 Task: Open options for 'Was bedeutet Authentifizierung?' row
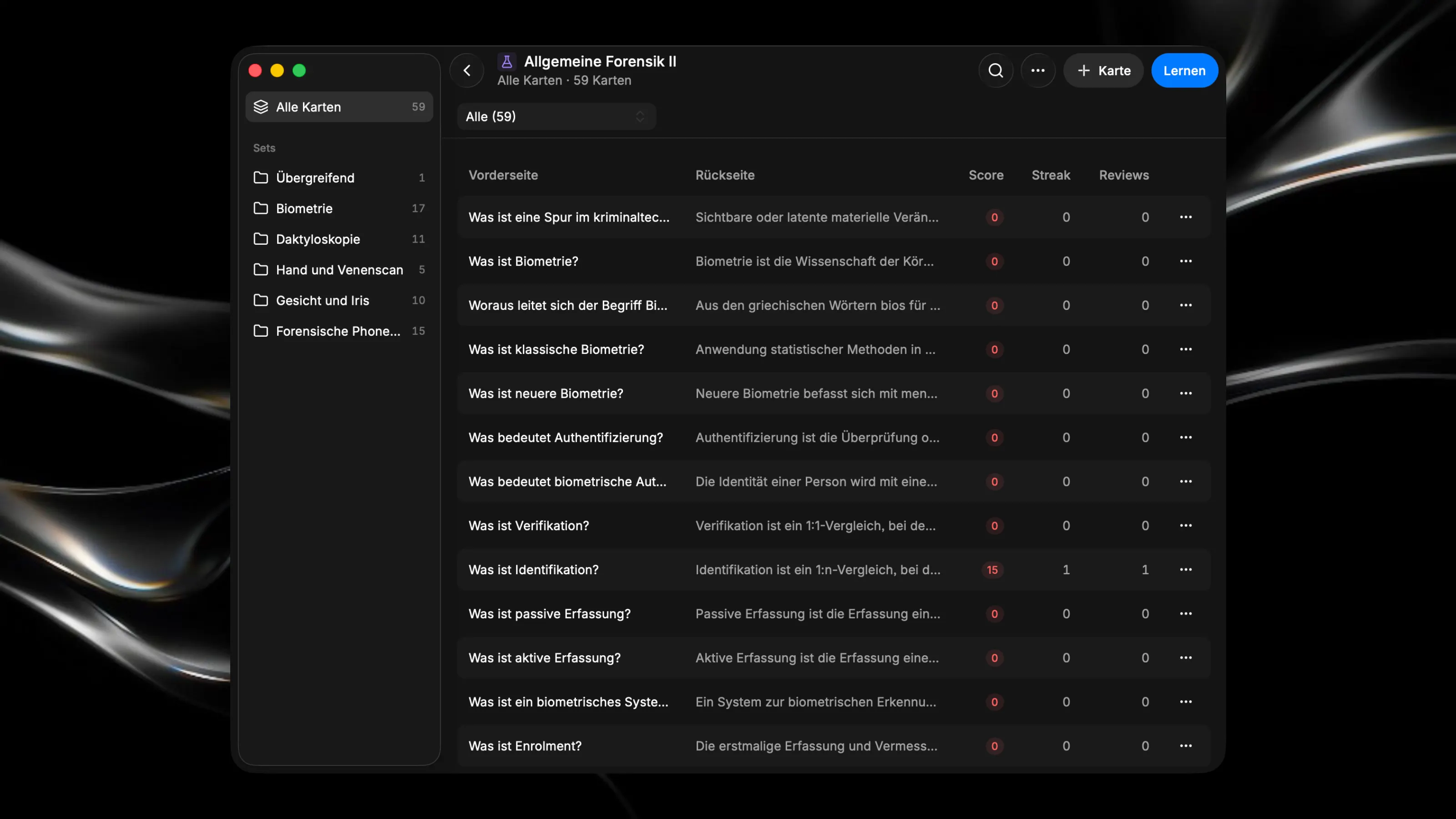(x=1186, y=437)
